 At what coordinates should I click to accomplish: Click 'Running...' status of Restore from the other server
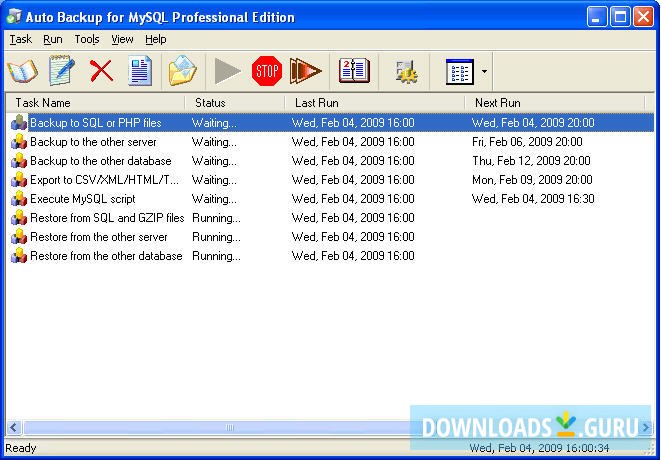click(216, 237)
